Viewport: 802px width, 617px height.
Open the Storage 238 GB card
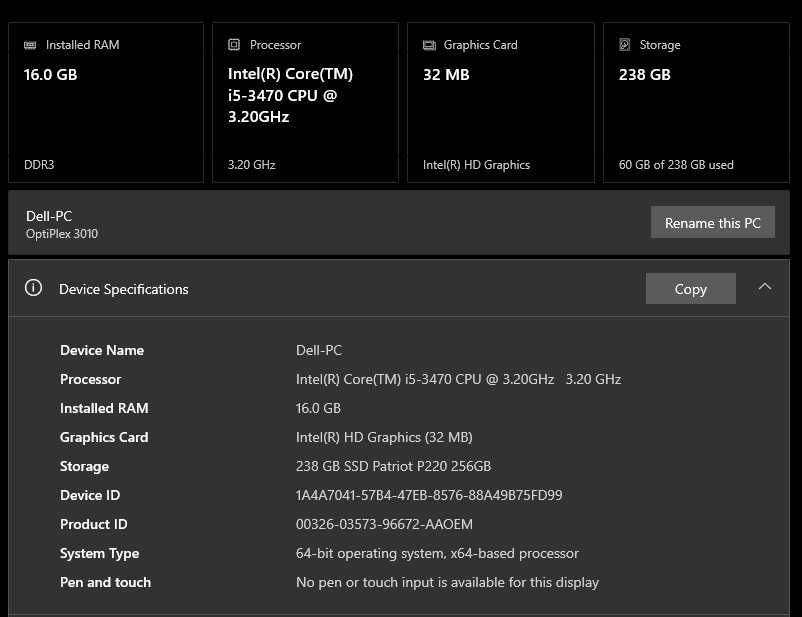click(696, 104)
